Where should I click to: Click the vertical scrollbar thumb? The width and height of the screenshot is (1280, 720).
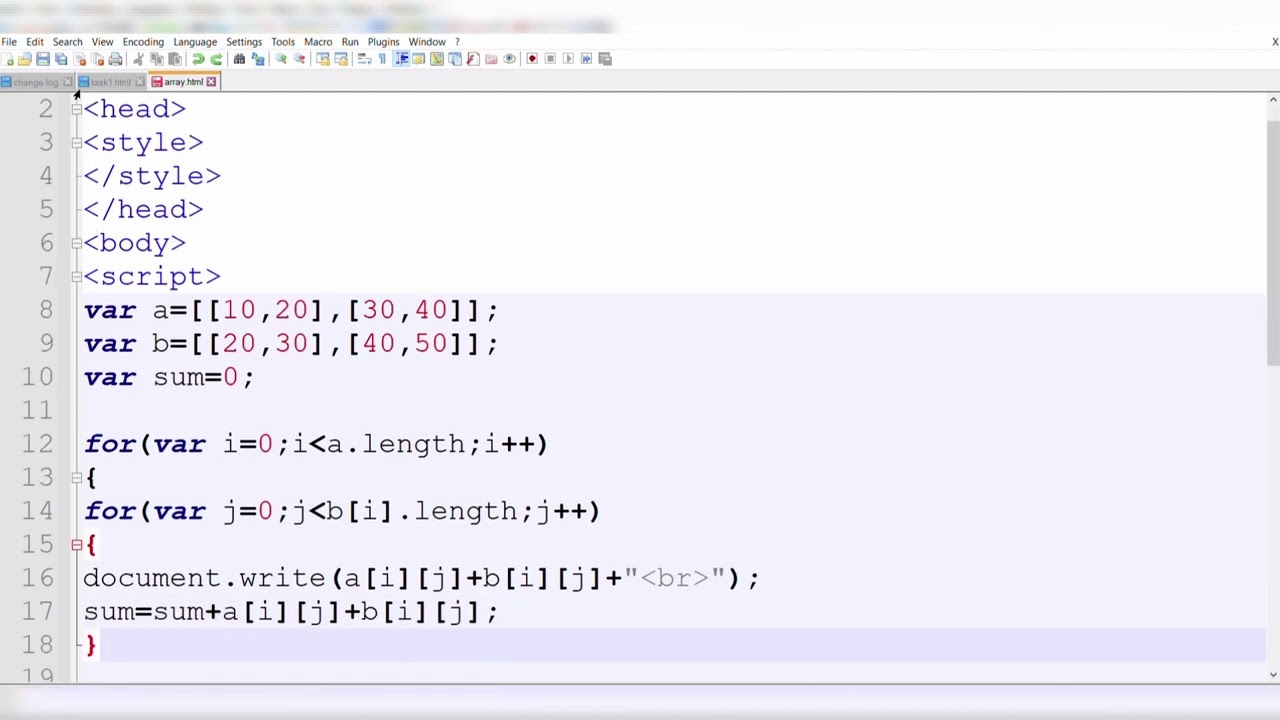pos(1273,245)
